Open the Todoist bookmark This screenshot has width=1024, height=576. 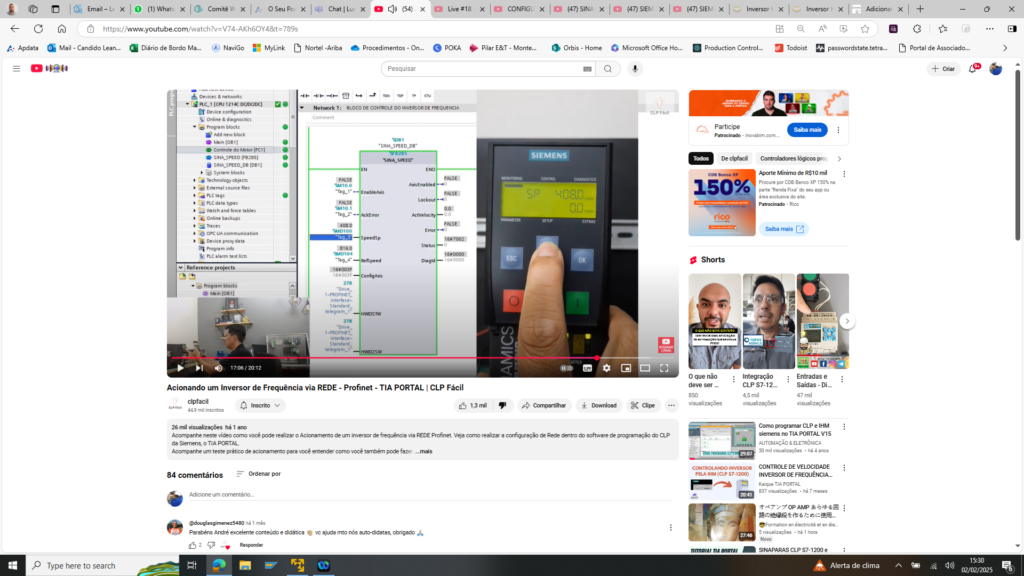791,48
